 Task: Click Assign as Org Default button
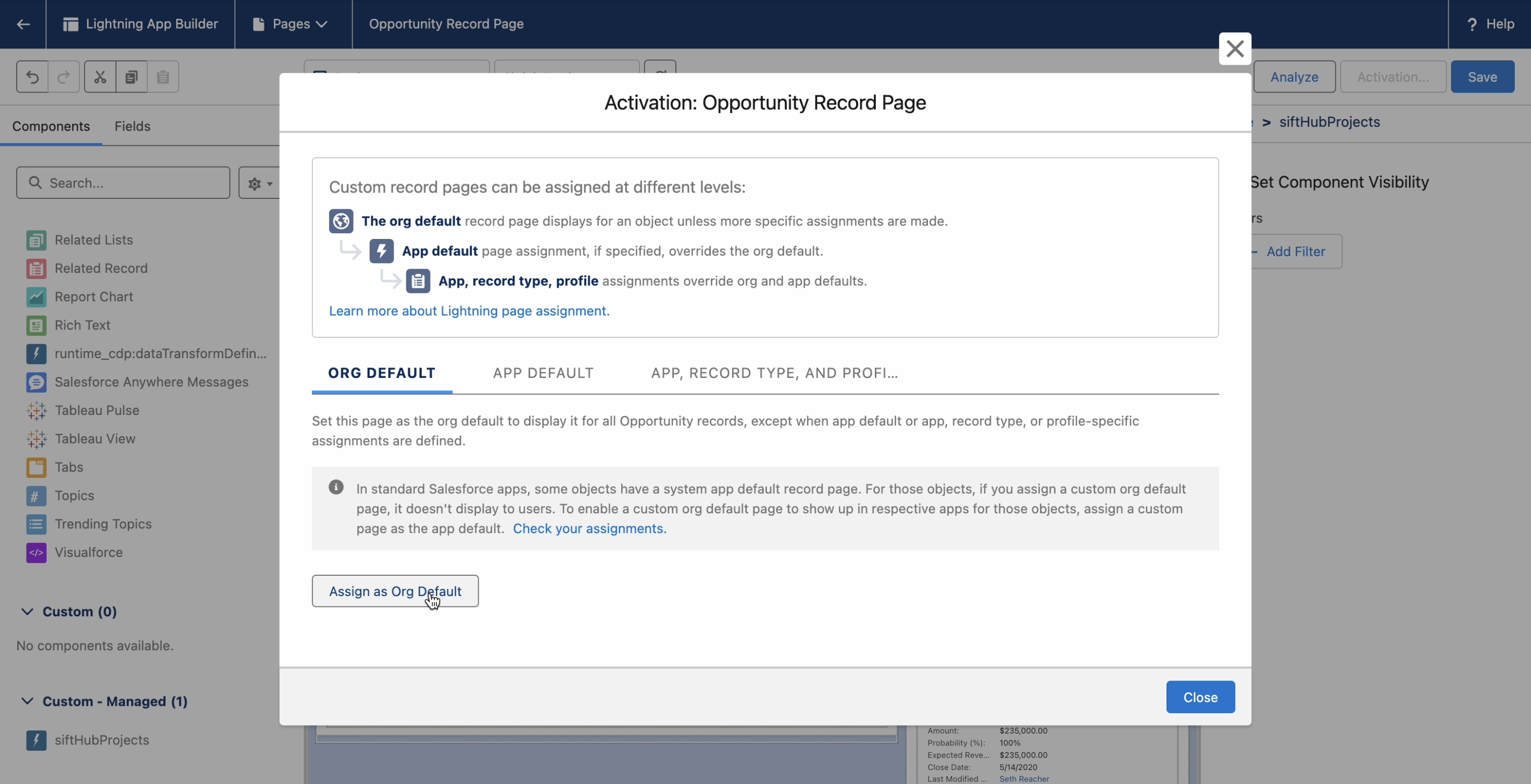click(395, 591)
